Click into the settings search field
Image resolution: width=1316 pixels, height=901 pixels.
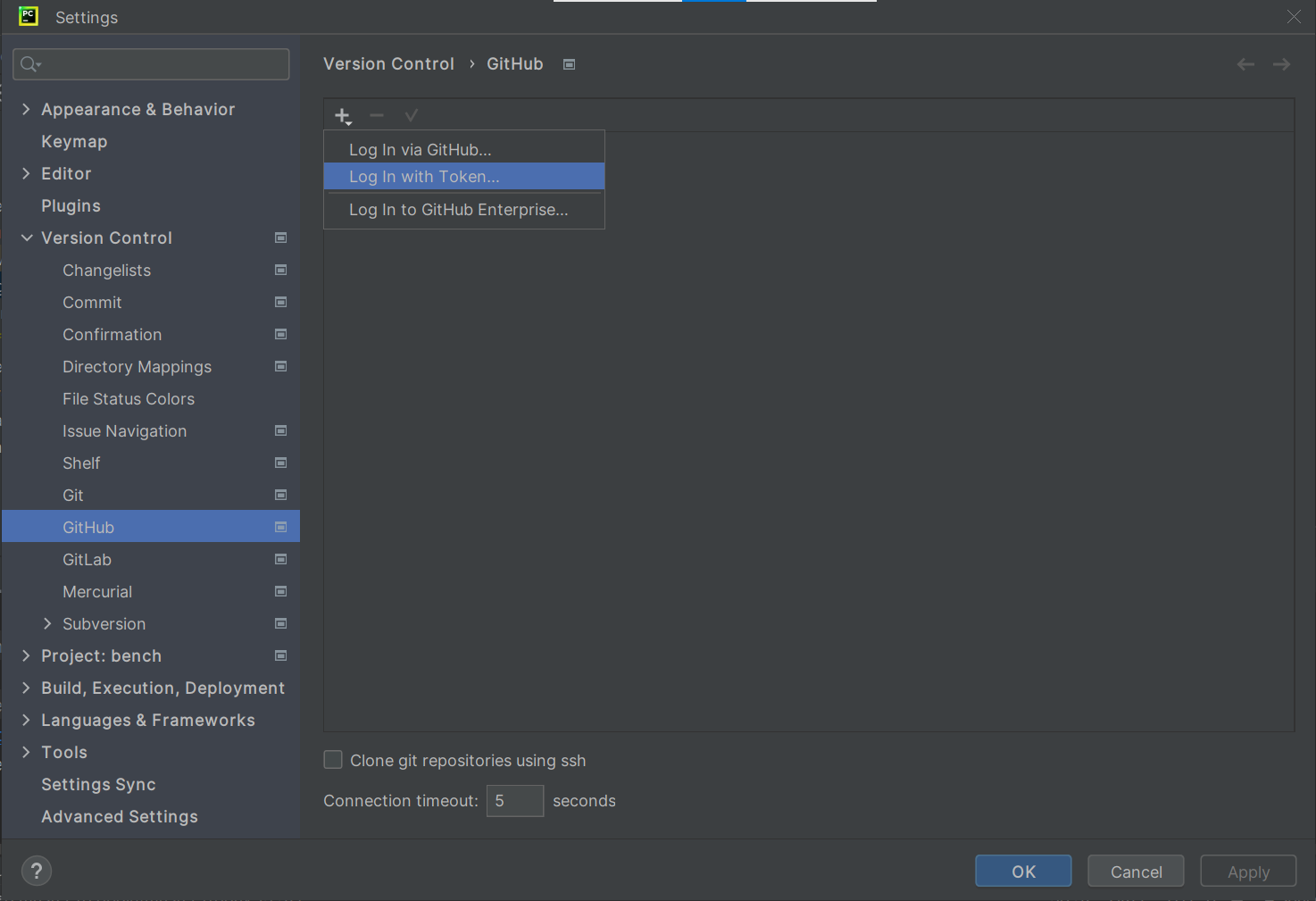pyautogui.click(x=151, y=64)
